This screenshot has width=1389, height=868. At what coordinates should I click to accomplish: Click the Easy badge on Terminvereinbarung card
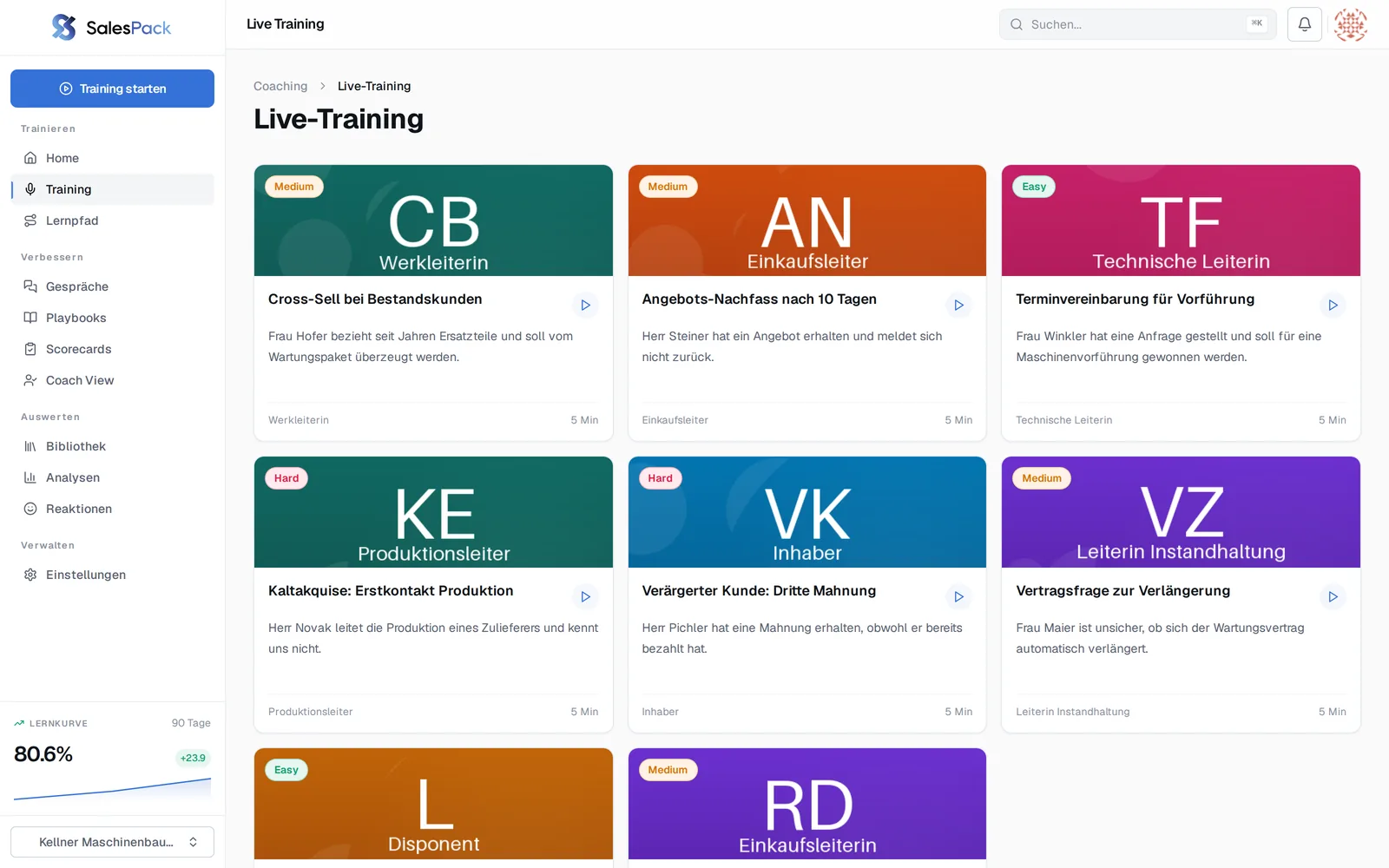pos(1034,187)
